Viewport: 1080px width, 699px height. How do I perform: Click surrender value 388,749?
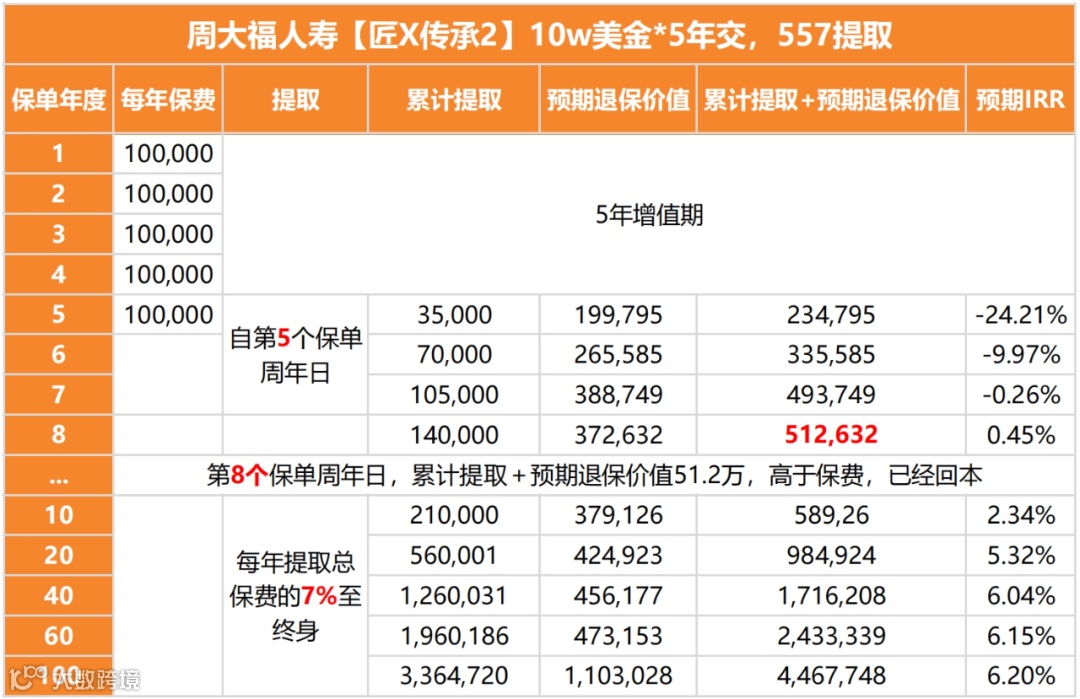tap(619, 395)
